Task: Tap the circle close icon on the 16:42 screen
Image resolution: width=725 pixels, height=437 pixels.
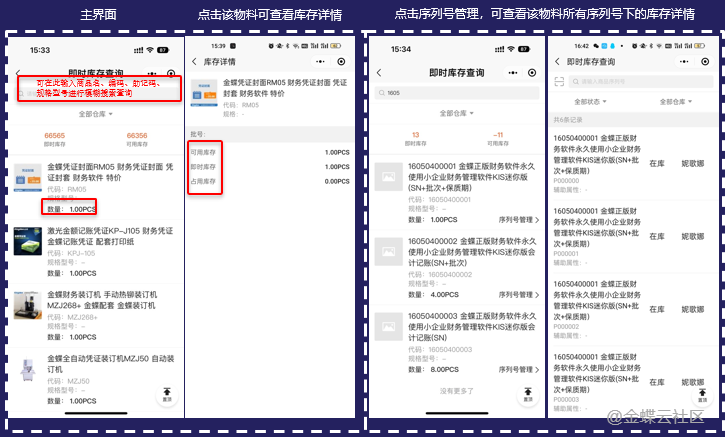Action: pos(705,62)
